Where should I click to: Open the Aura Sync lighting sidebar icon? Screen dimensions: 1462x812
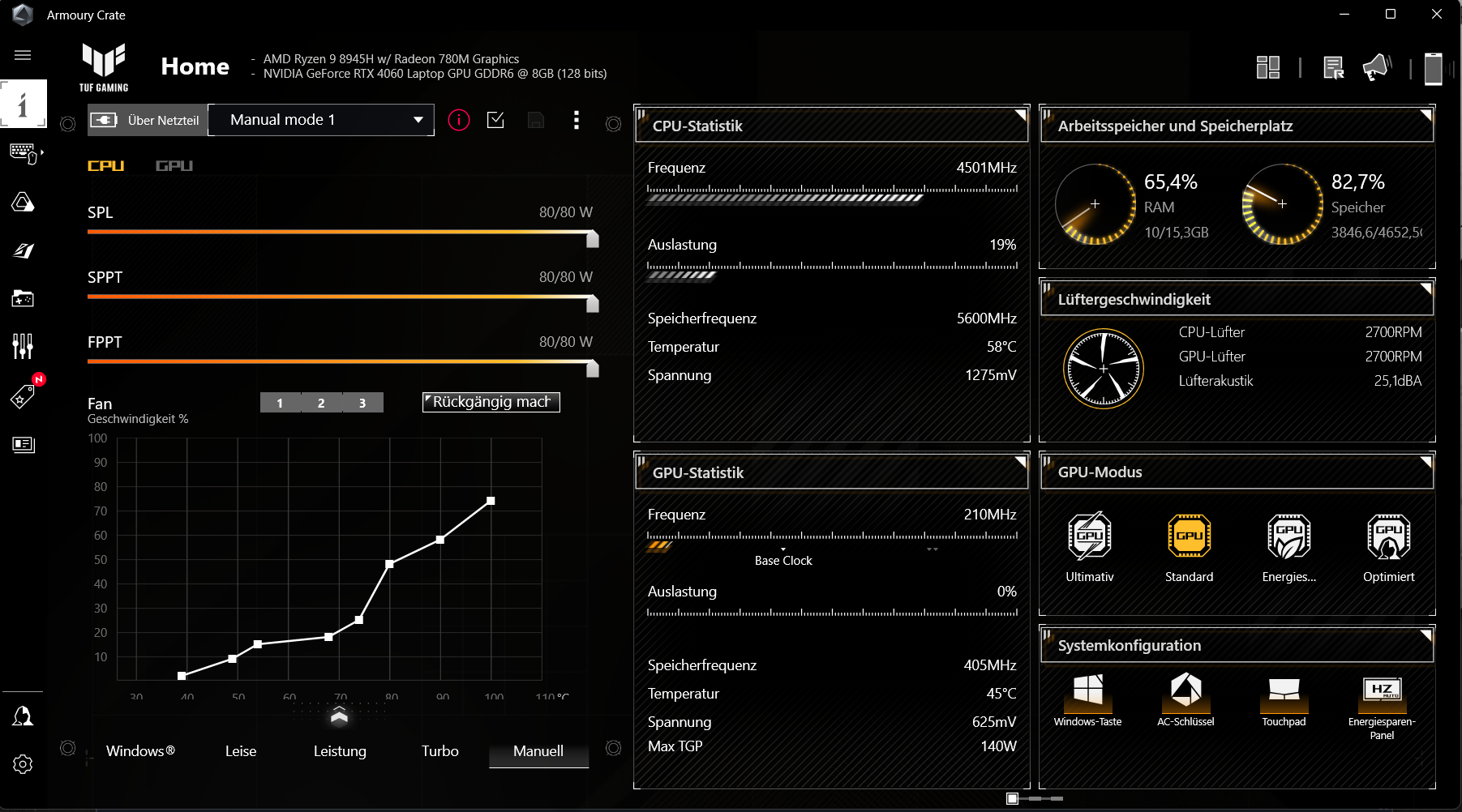tap(23, 202)
